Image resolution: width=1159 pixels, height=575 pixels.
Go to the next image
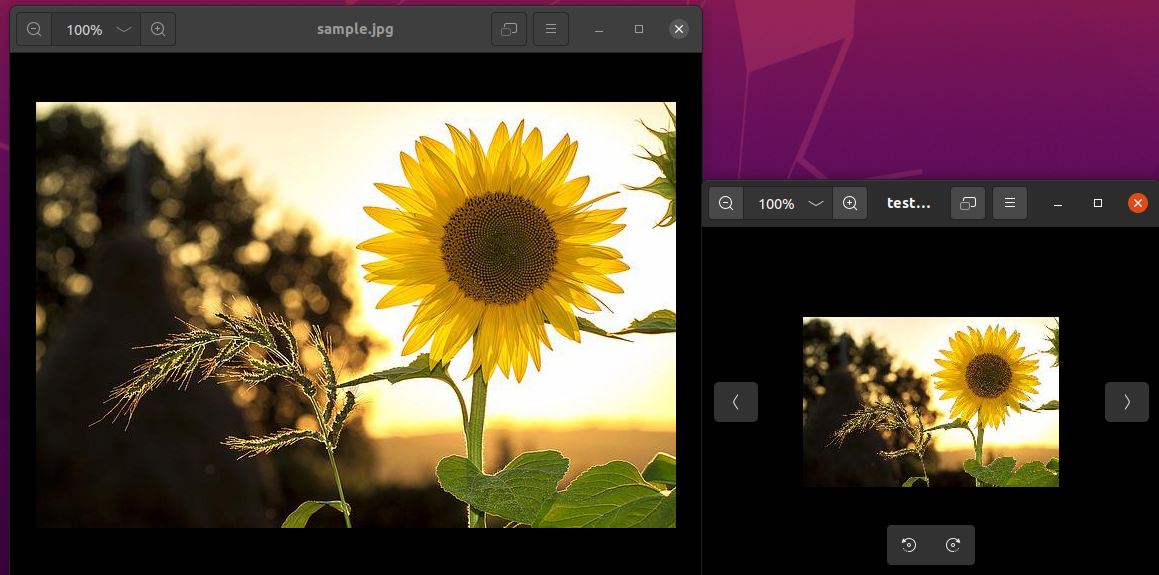[1126, 402]
